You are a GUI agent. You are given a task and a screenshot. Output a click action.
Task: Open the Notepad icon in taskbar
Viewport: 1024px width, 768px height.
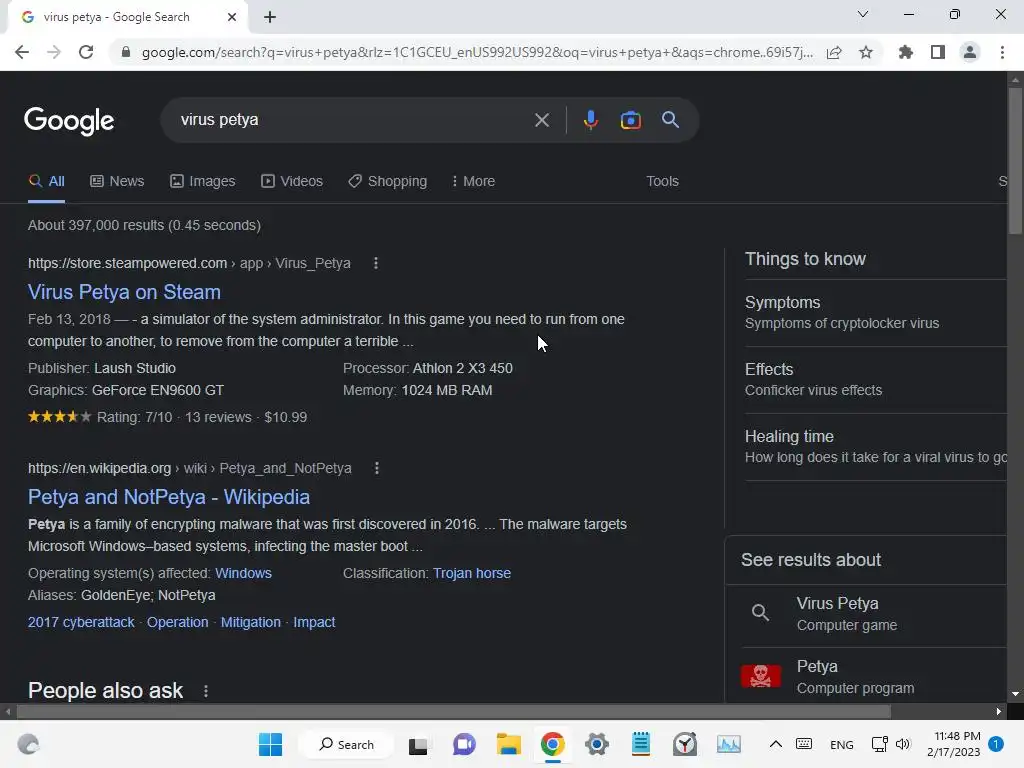(641, 744)
